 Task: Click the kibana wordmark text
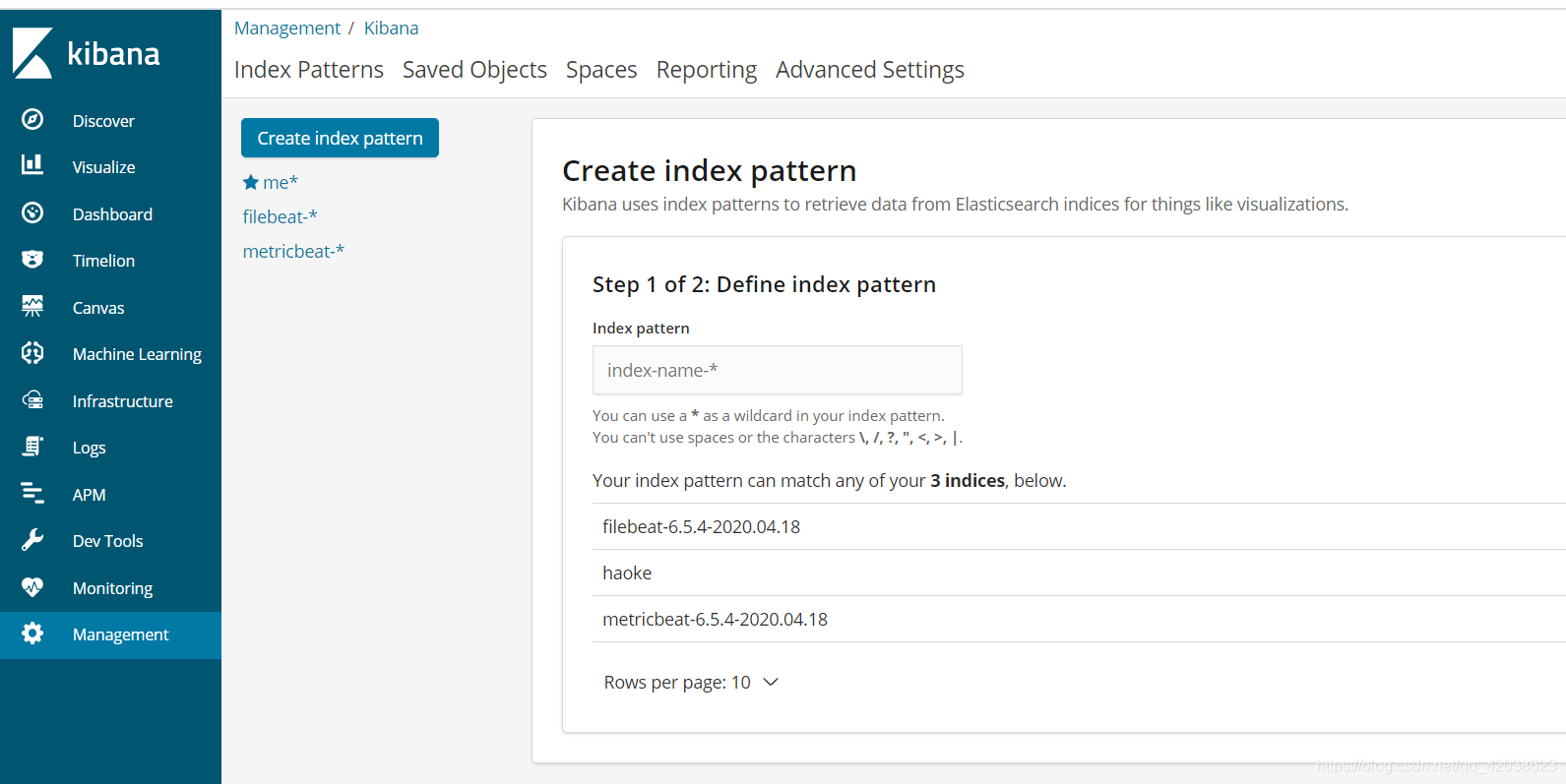(x=113, y=53)
